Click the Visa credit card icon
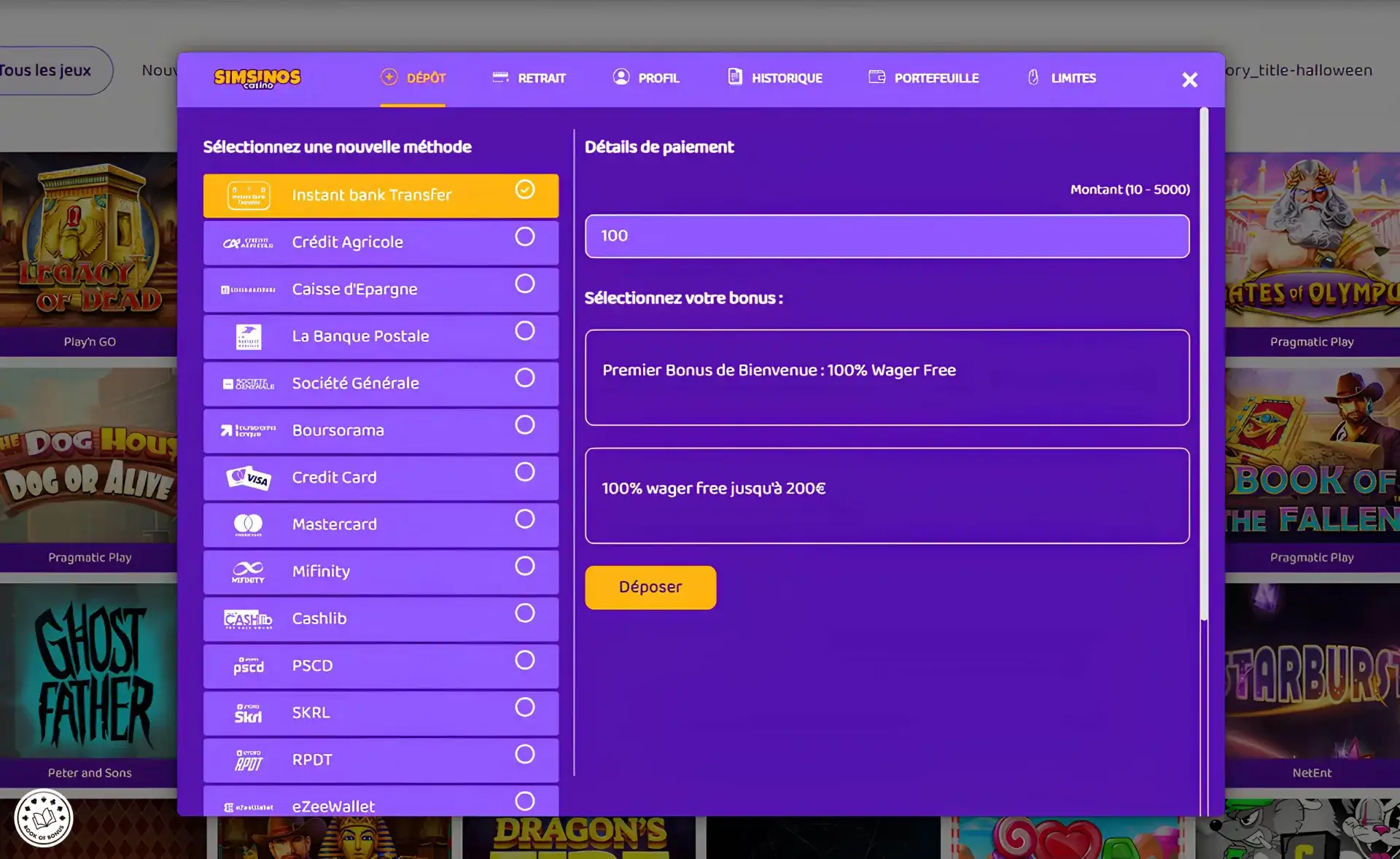Image resolution: width=1400 pixels, height=859 pixels. [x=249, y=478]
